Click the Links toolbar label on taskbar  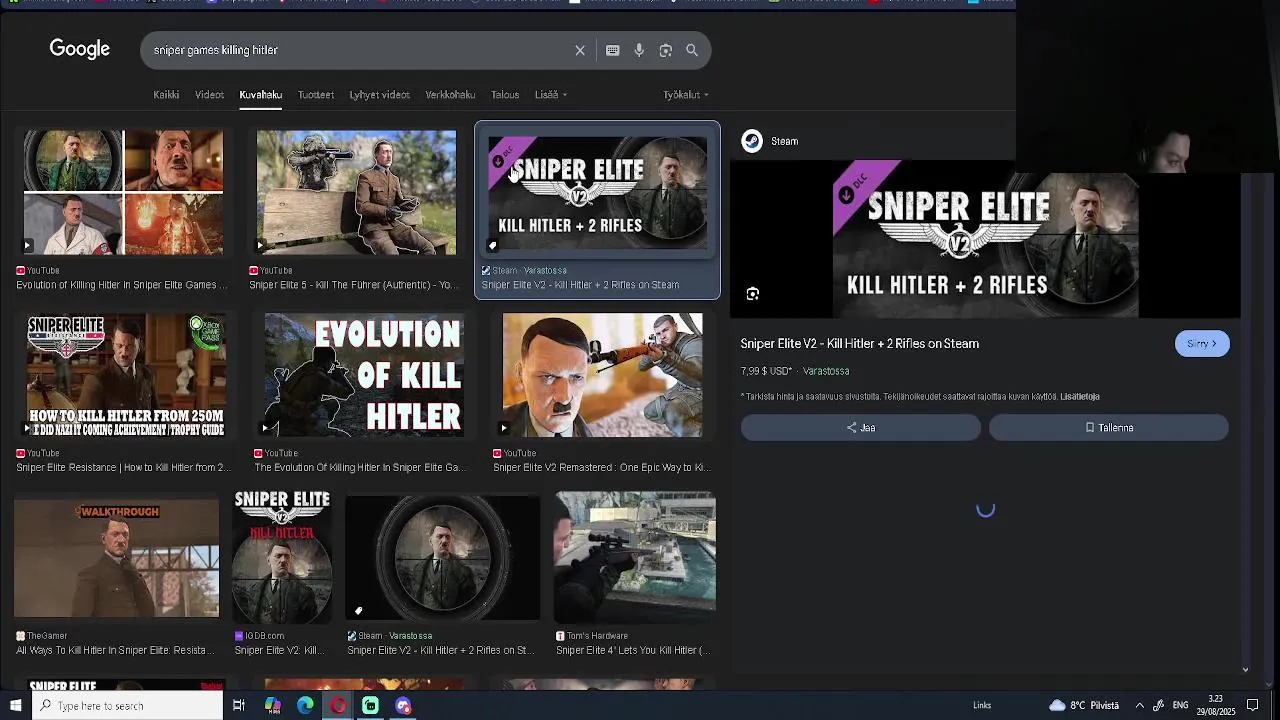pyautogui.click(x=982, y=706)
